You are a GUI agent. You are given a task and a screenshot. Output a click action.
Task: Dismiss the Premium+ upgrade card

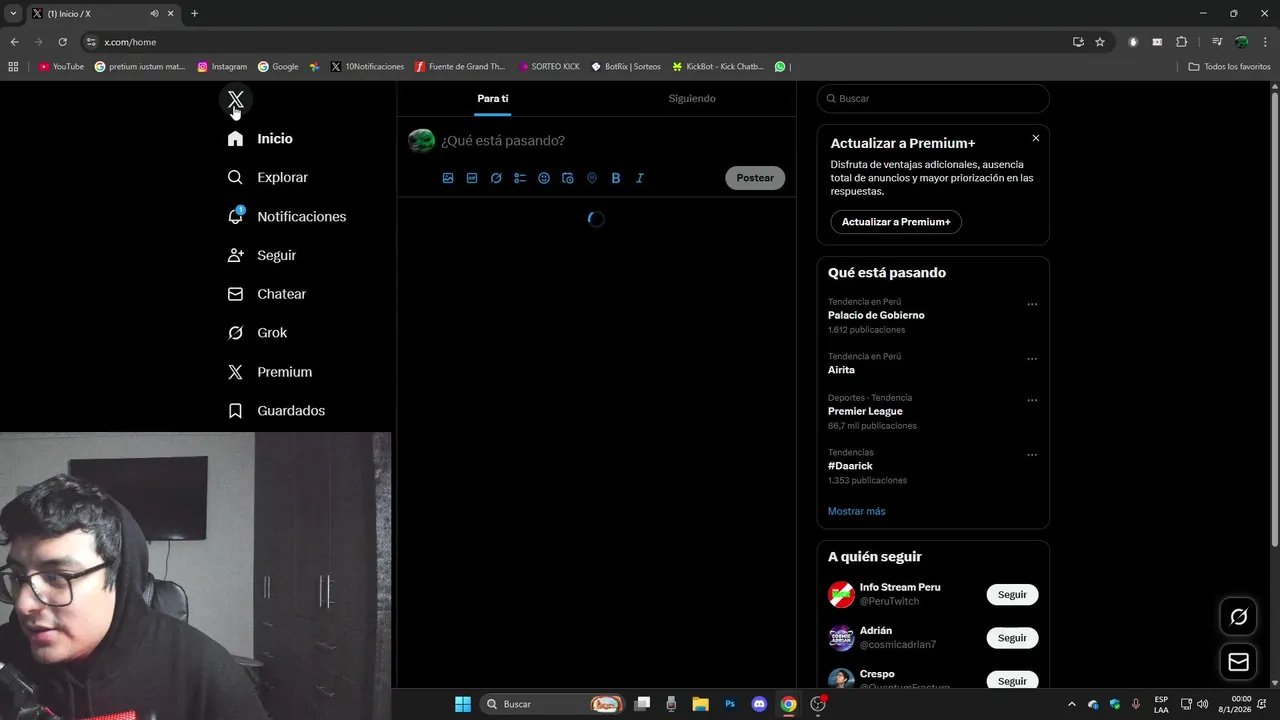[1036, 138]
